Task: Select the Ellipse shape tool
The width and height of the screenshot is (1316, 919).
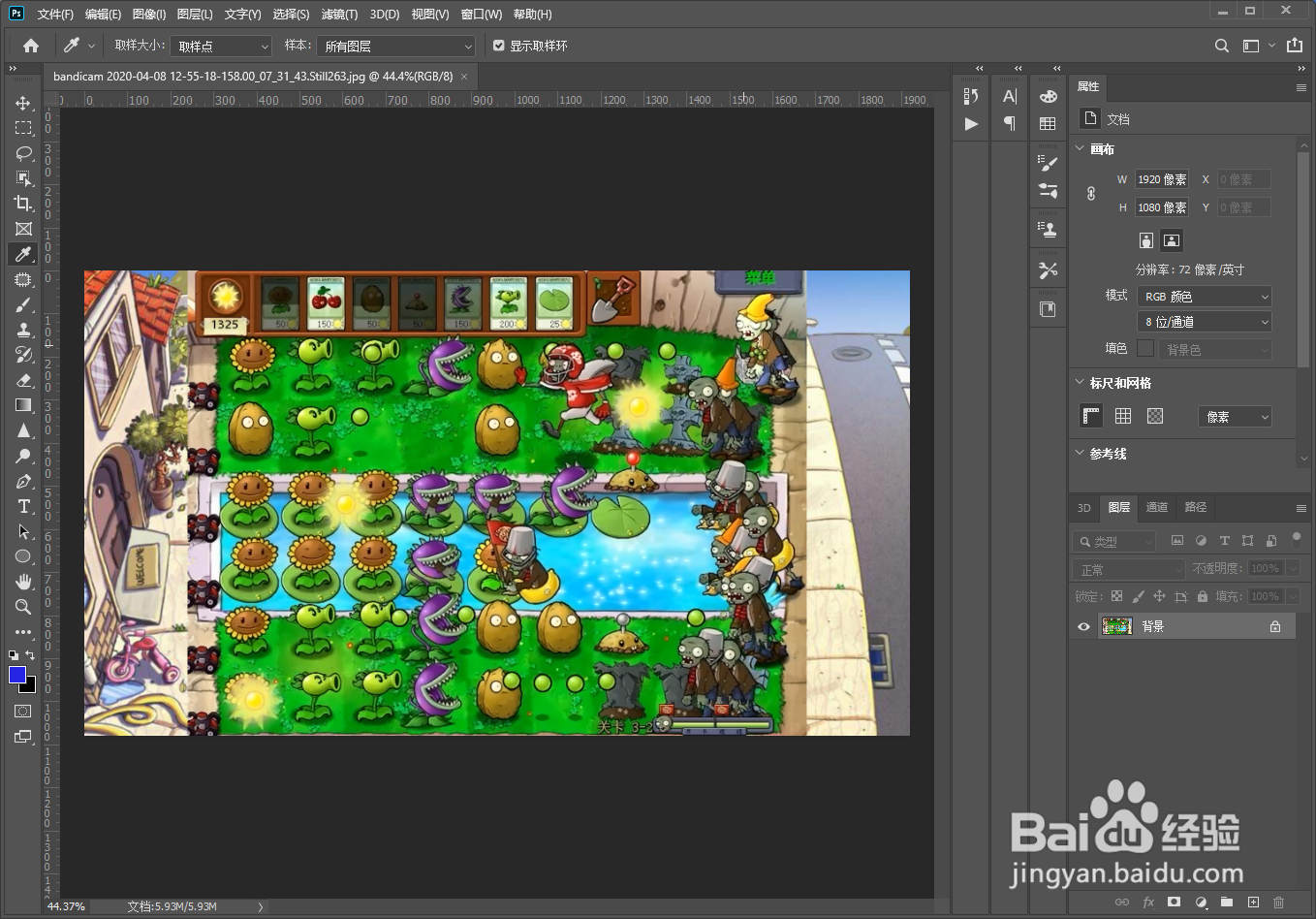Action: pyautogui.click(x=23, y=556)
